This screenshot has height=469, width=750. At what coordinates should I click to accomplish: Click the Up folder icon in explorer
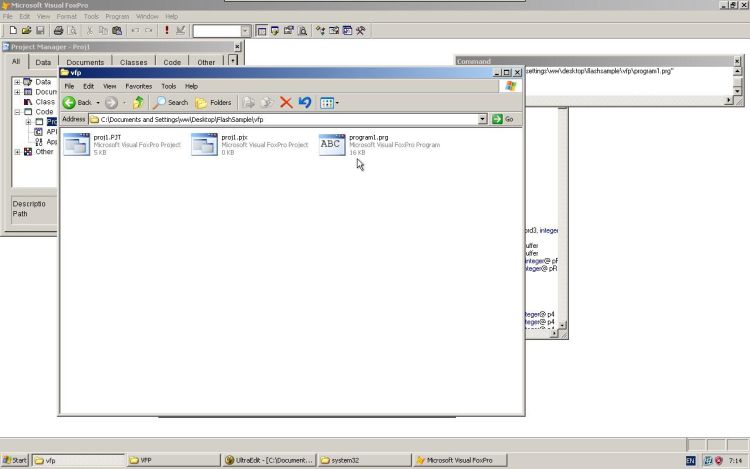138,102
